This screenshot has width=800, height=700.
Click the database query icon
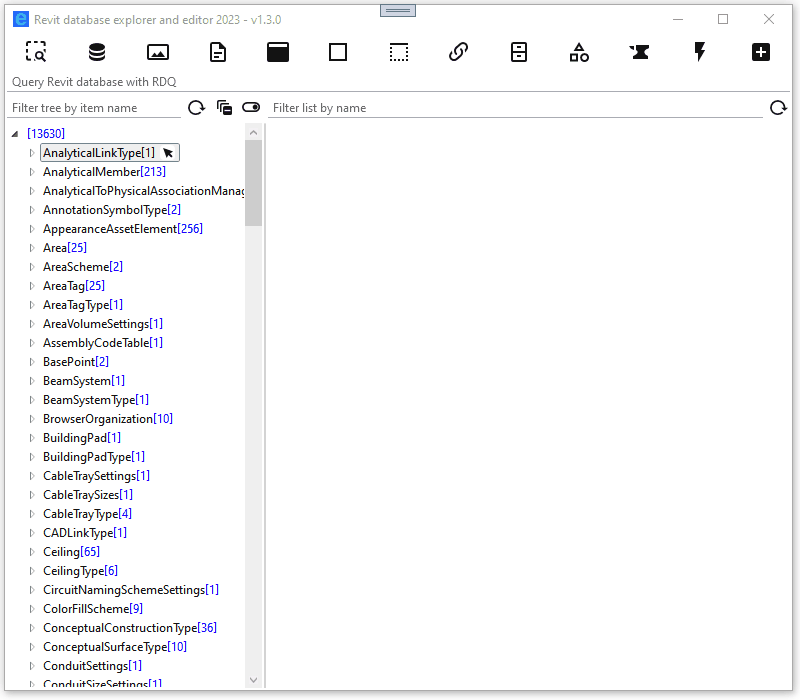97,52
